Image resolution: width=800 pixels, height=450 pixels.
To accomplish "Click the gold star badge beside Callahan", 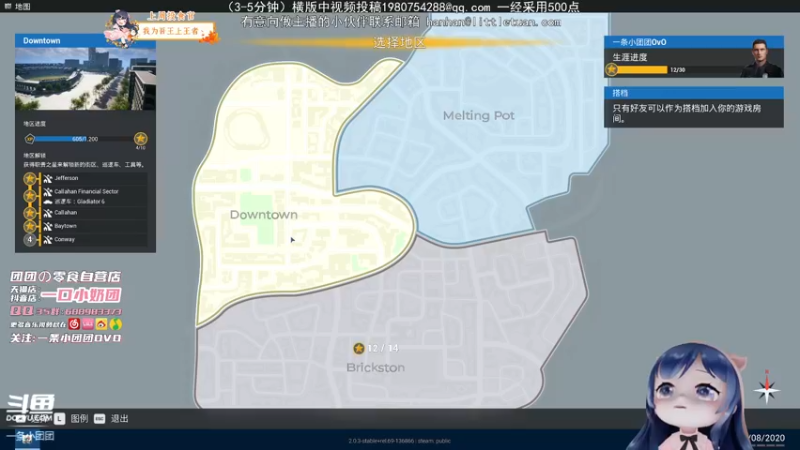I will click(30, 213).
